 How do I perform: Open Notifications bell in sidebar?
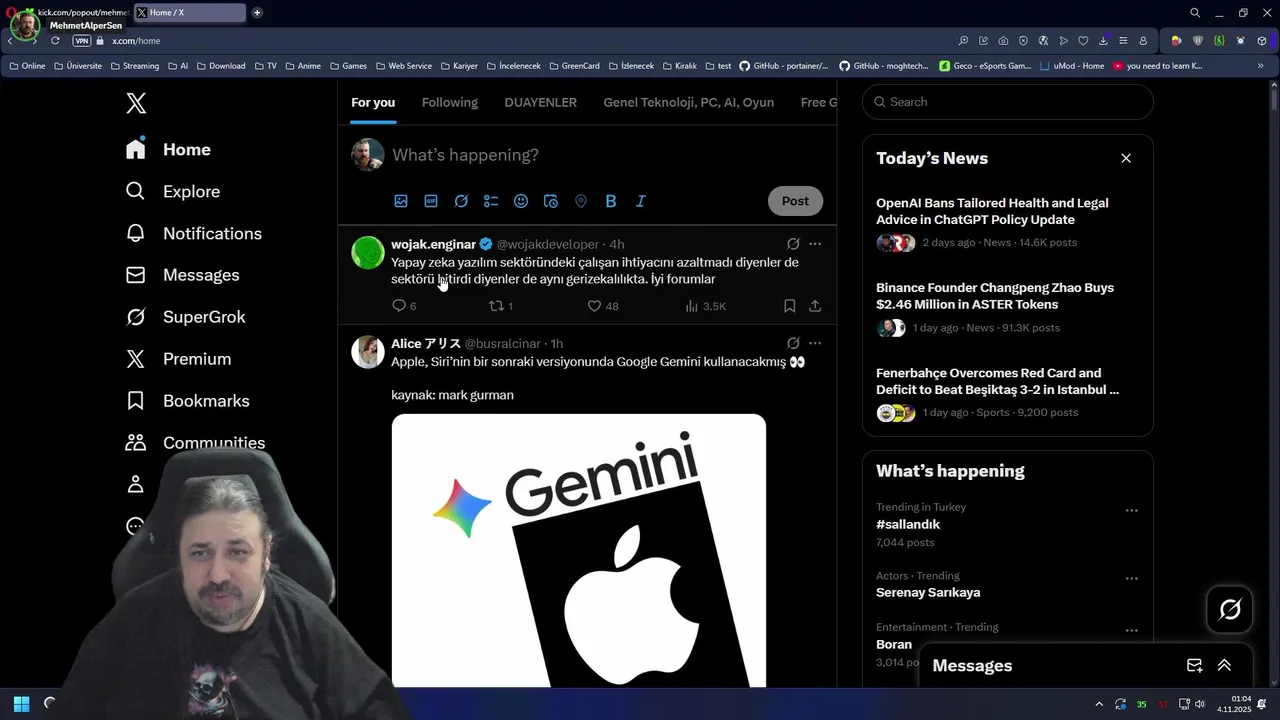[x=193, y=233]
